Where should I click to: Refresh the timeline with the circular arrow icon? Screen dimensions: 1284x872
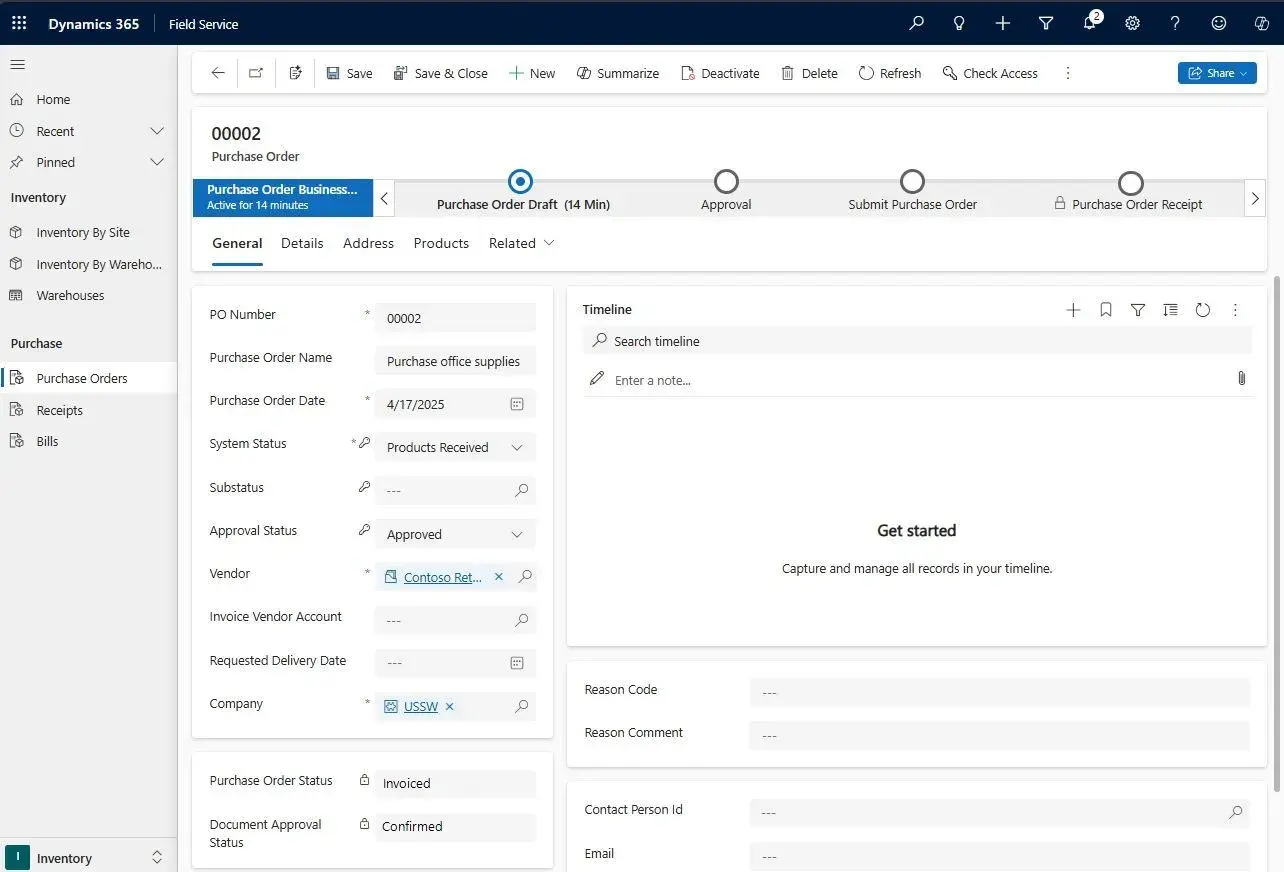pyautogui.click(x=1203, y=310)
